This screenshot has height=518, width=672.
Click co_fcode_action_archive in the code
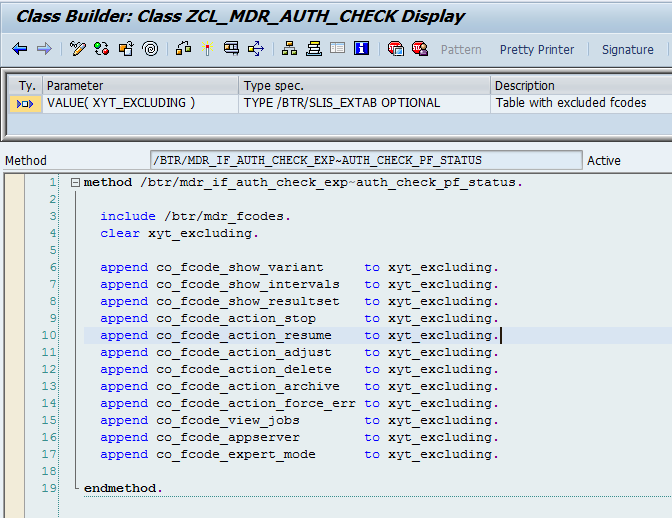click(x=248, y=387)
